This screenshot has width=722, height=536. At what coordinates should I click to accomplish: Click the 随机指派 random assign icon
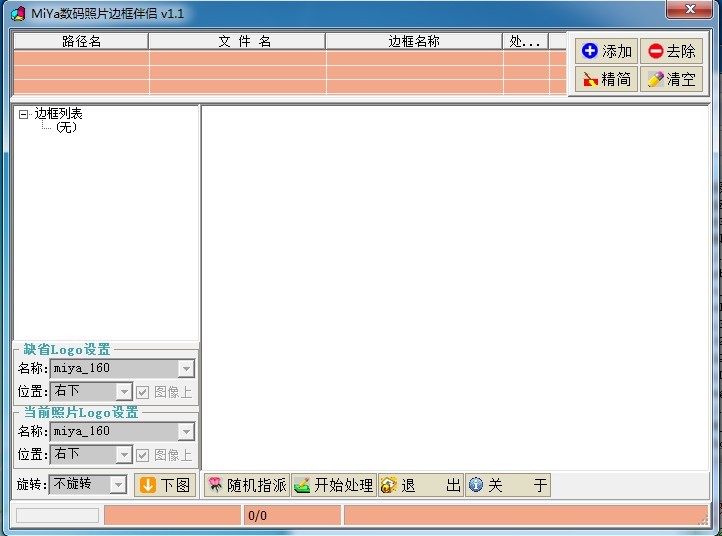point(246,485)
